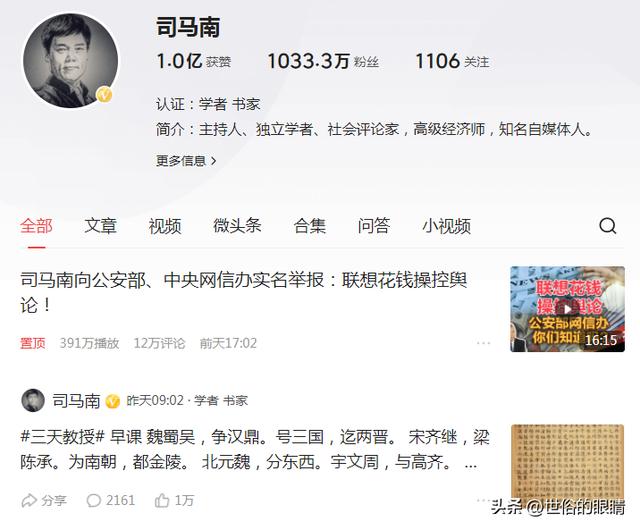Play the pinned video via play icon

[567, 309]
